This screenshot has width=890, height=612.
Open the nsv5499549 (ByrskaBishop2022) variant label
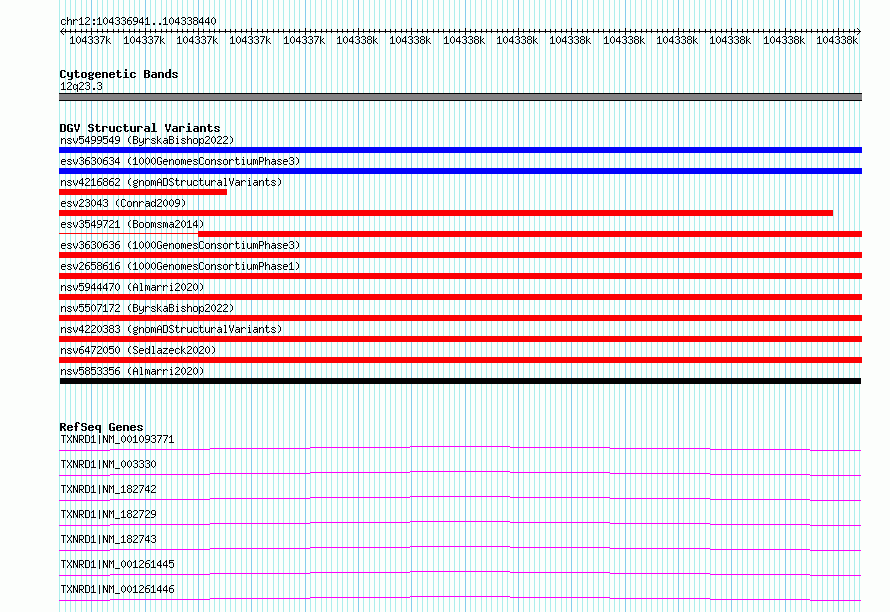pyautogui.click(x=147, y=140)
